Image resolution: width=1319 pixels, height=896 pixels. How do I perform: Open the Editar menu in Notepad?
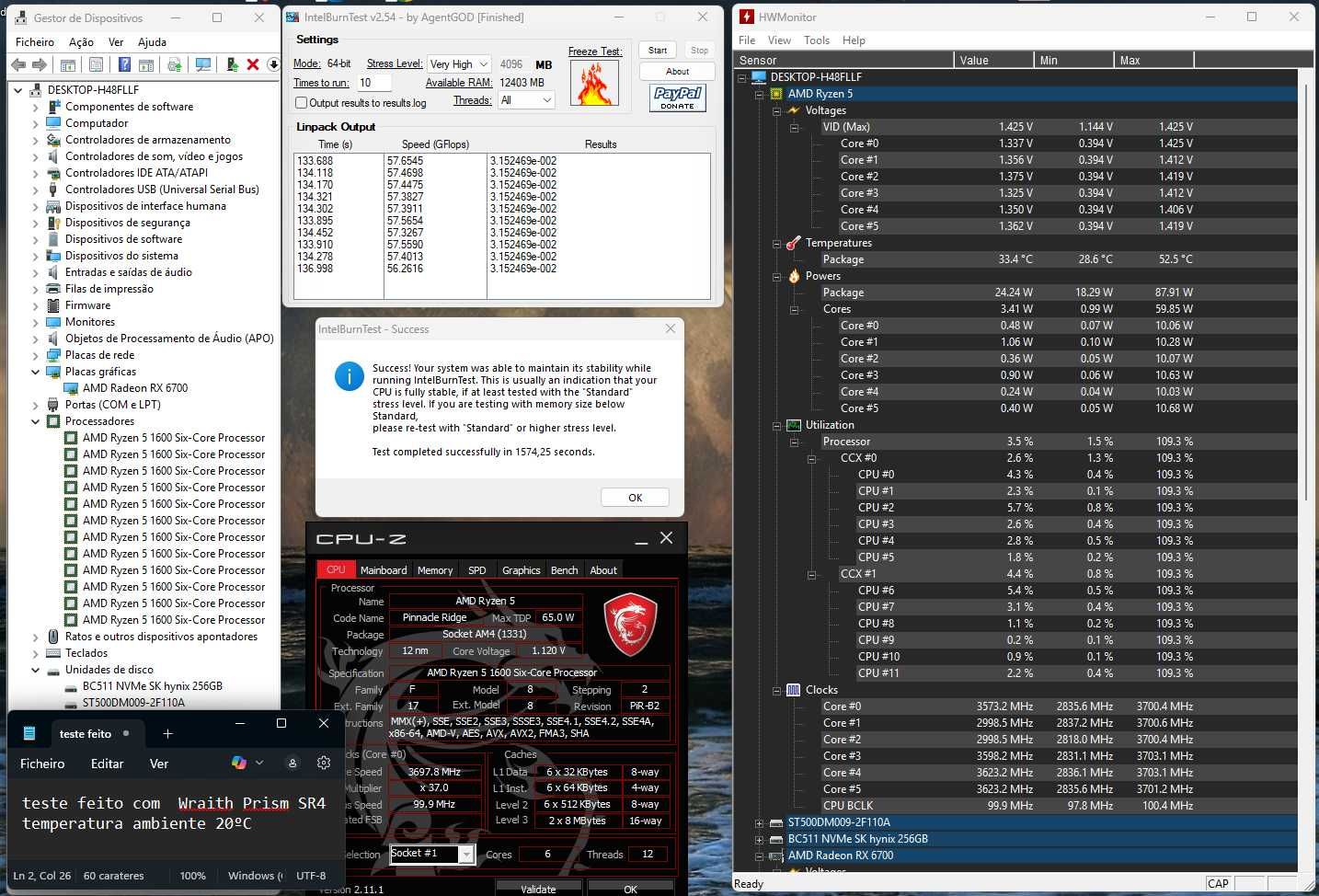107,764
